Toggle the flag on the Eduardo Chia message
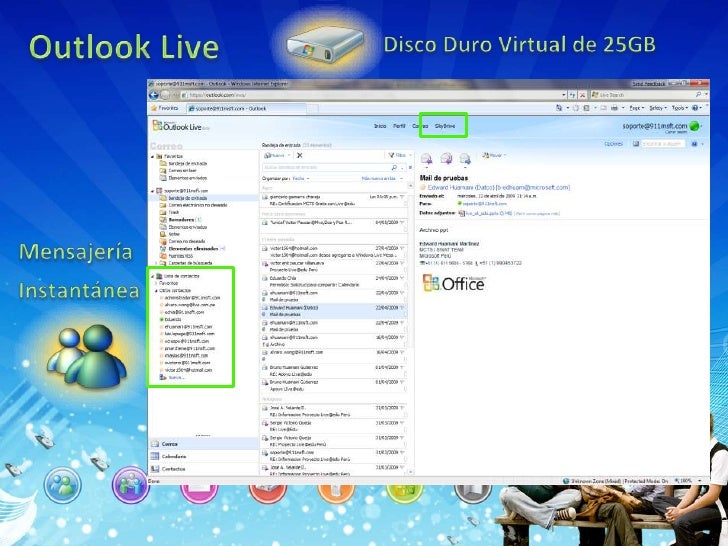This screenshot has height=546, width=728. tap(403, 278)
